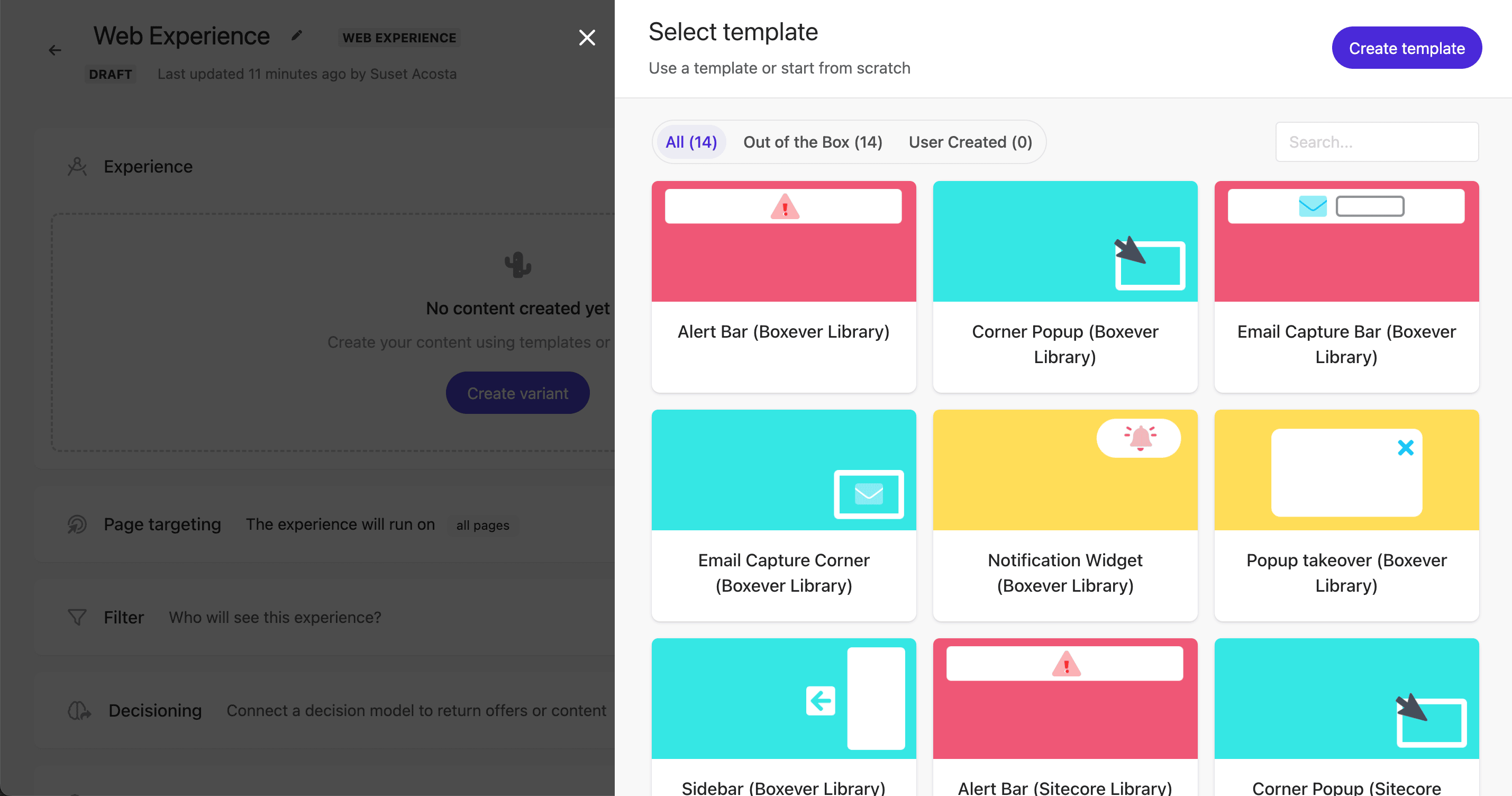Click the 'Web Experience' title text

tap(181, 37)
